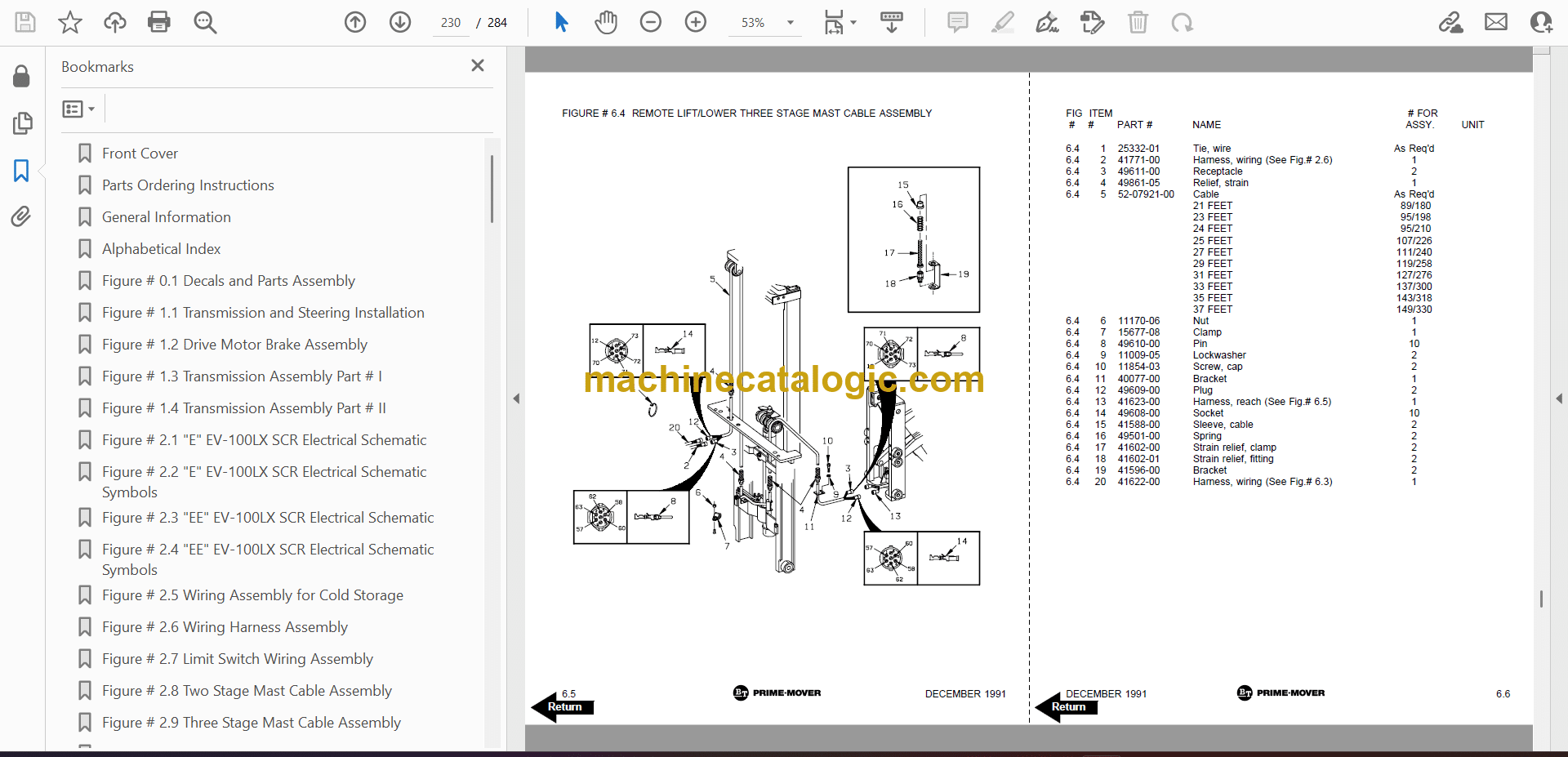
Task: Open Figure # 2.9 Three Stage Mast Cable Assembly
Action: (x=252, y=723)
